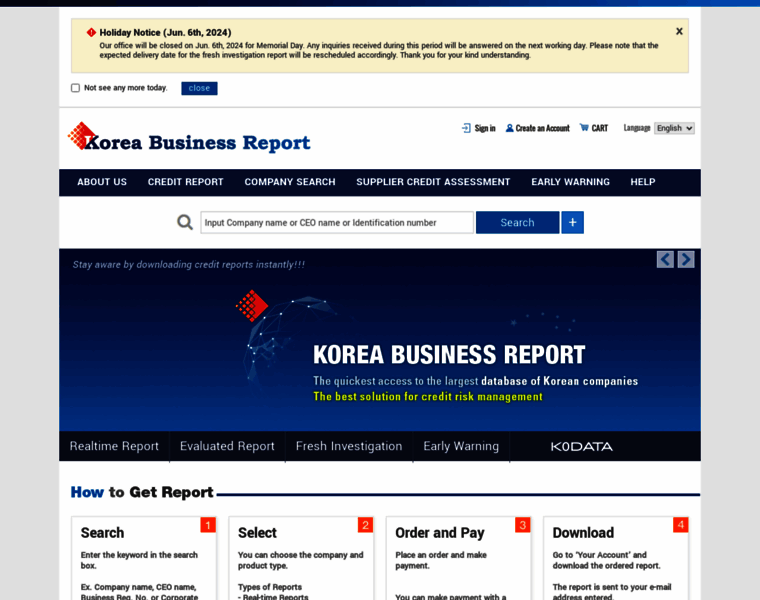Viewport: 760px width, 600px height.
Task: Select the Fresh Investigation tab
Action: click(x=349, y=446)
